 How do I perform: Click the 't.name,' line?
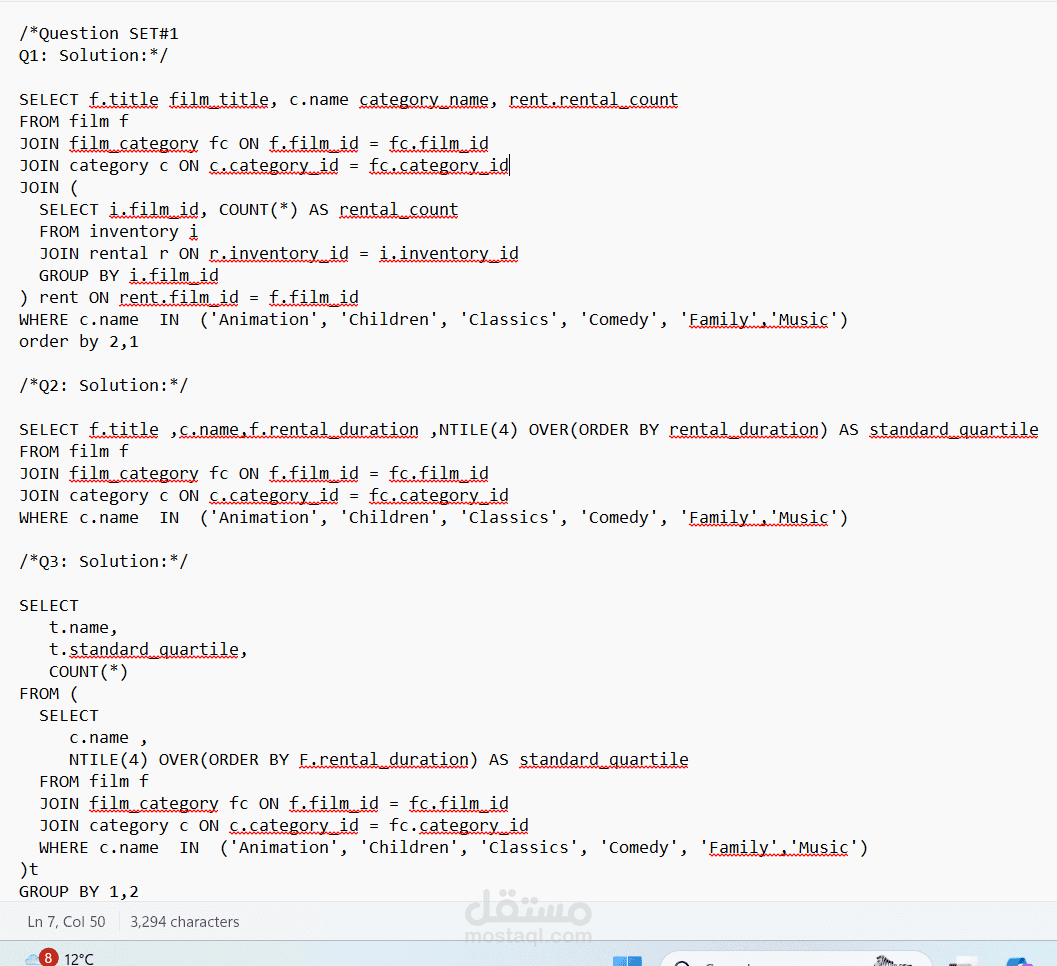pos(84,628)
